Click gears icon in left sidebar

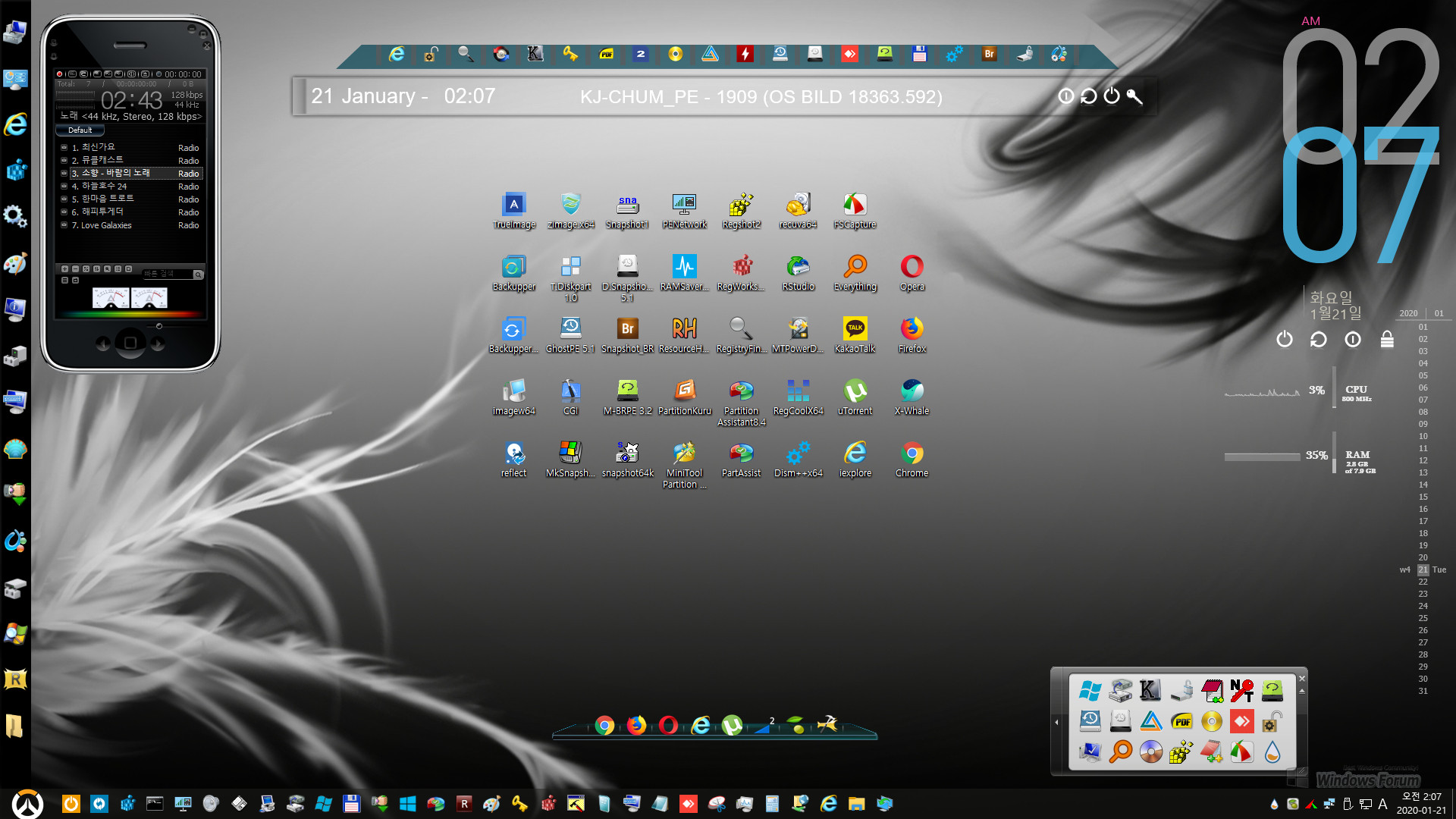[15, 217]
